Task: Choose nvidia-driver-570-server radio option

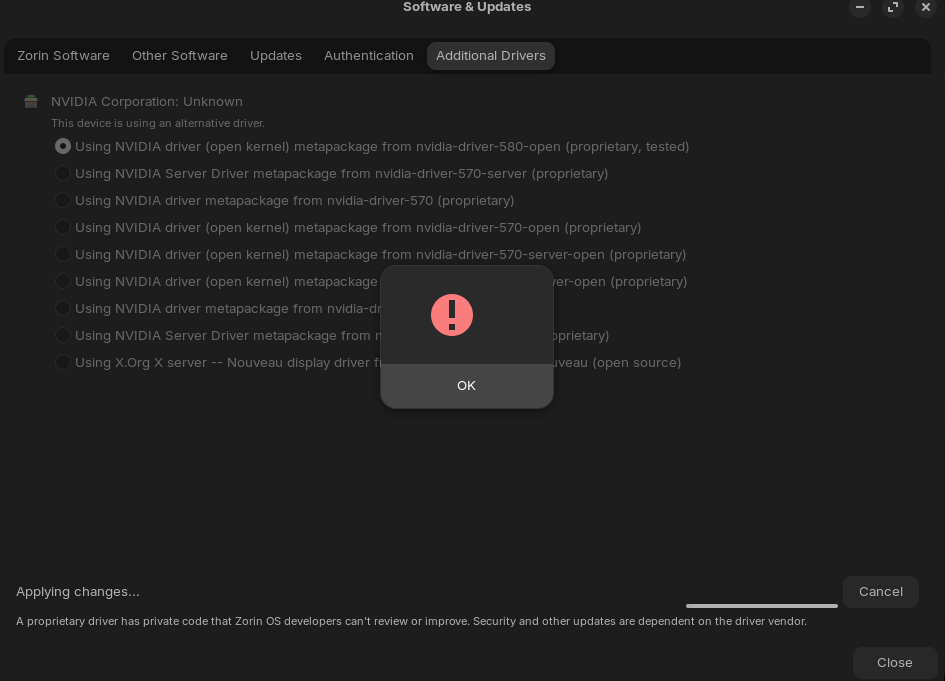Action: tap(63, 173)
